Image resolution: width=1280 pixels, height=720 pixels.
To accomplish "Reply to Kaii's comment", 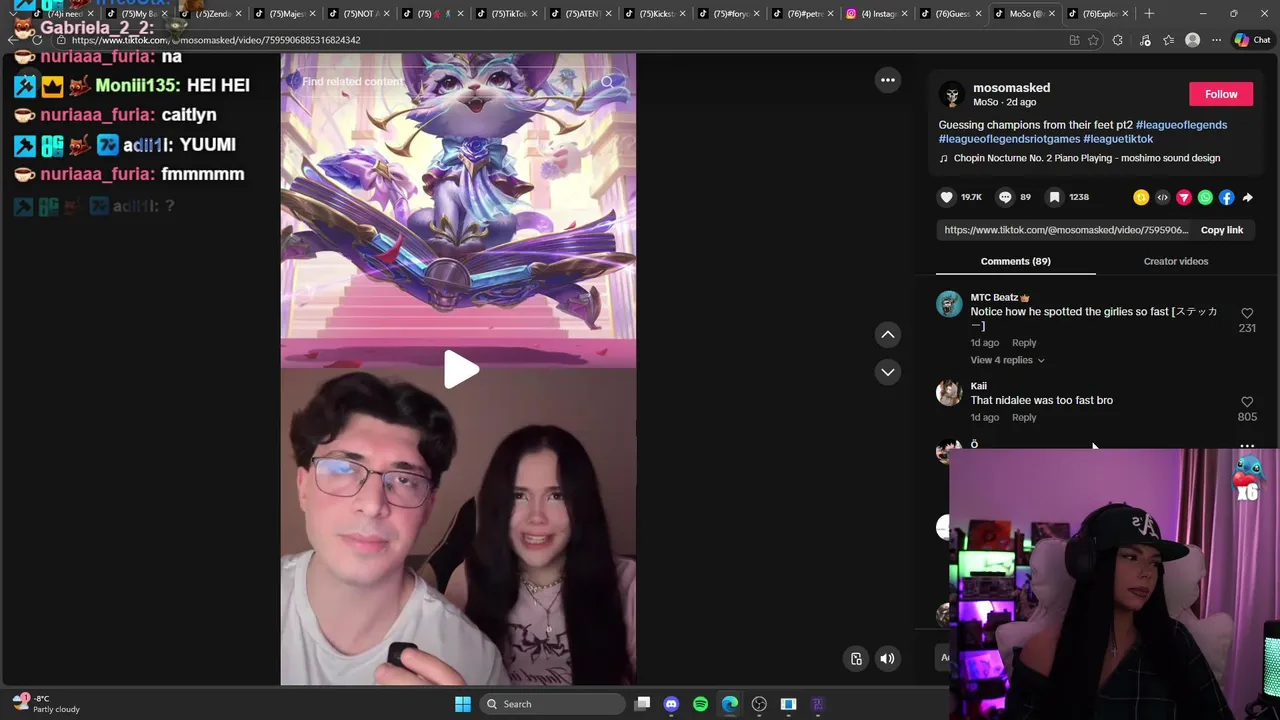I will (1024, 417).
